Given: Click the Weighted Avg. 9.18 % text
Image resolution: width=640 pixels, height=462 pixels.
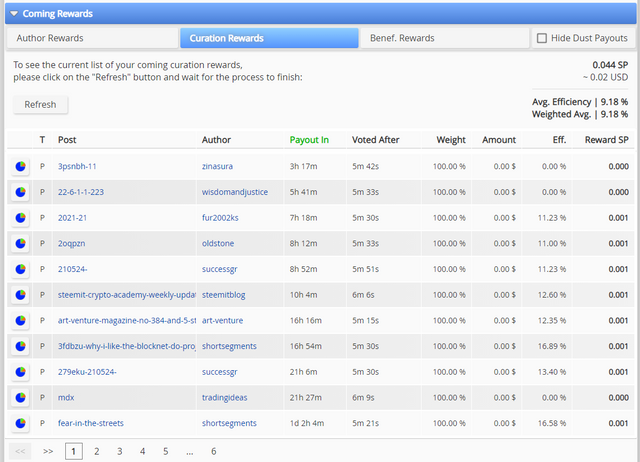Looking at the screenshot, I should [x=580, y=114].
